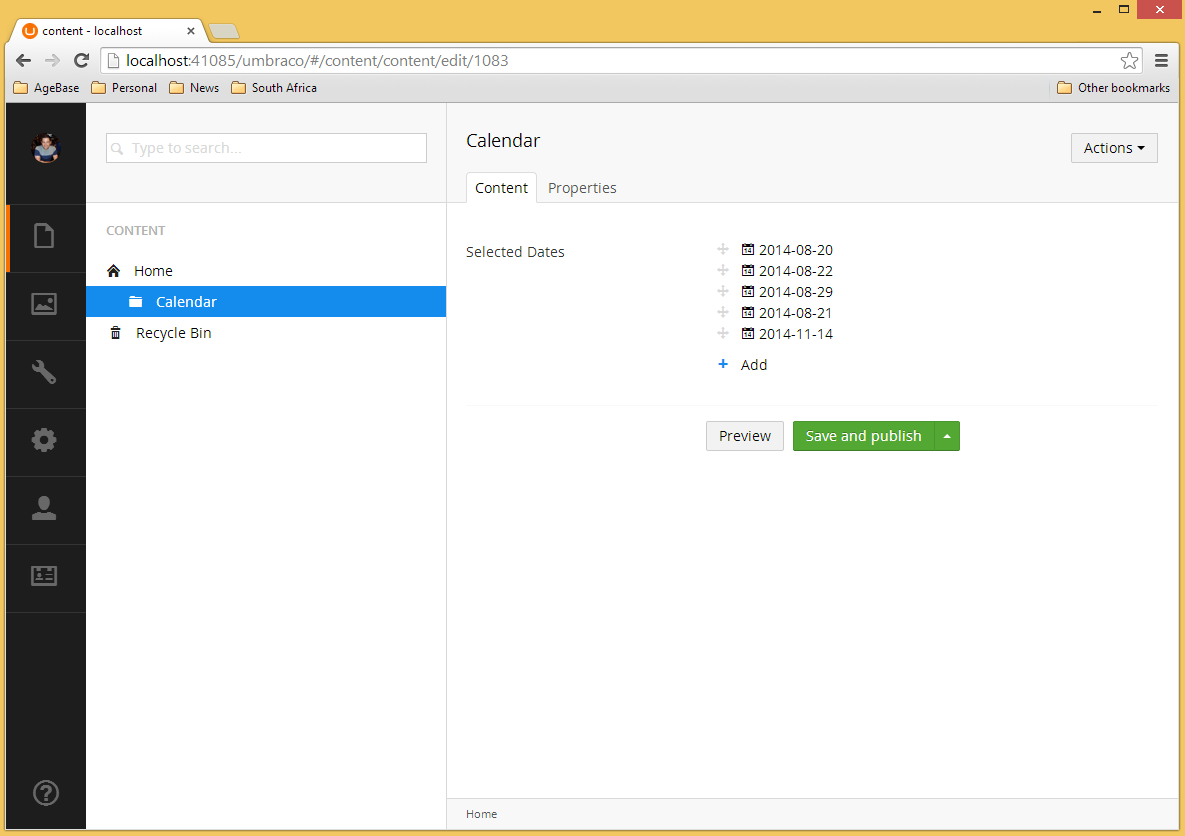The height and width of the screenshot is (836, 1185).
Task: Open the Members section icon
Action: pyautogui.click(x=44, y=576)
